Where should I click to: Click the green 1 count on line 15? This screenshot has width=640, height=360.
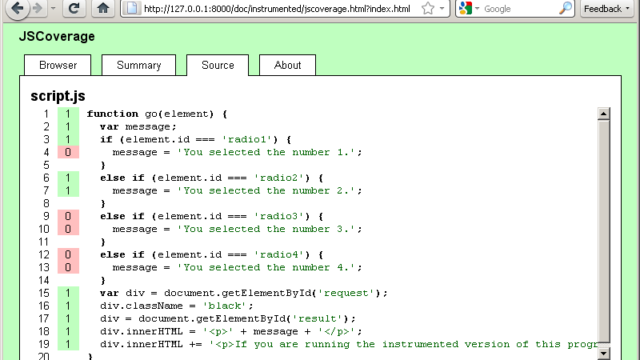point(68,293)
